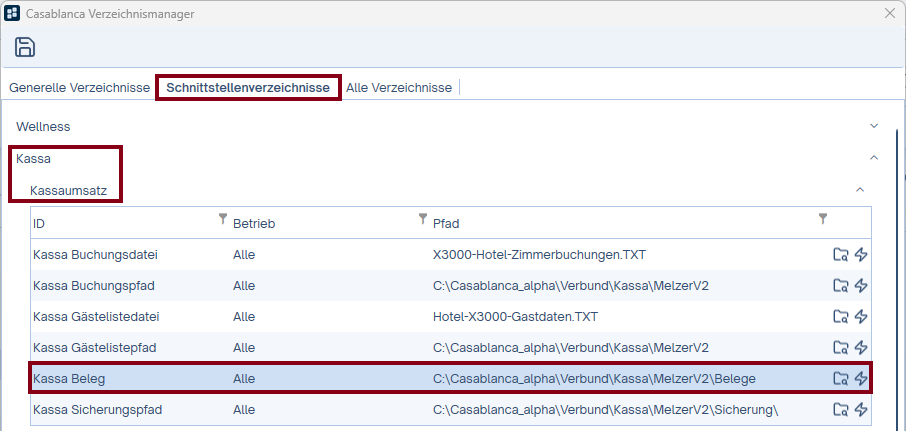This screenshot has height=431, width=906.
Task: Open the Pfad column filter
Action: click(x=823, y=218)
